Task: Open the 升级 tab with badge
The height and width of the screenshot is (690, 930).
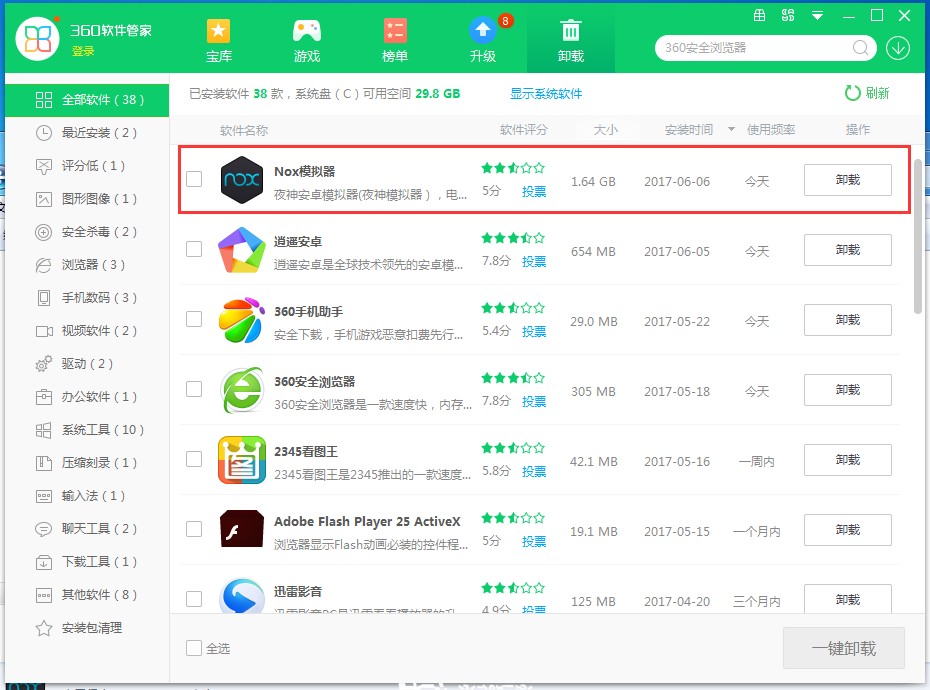Action: [x=482, y=31]
